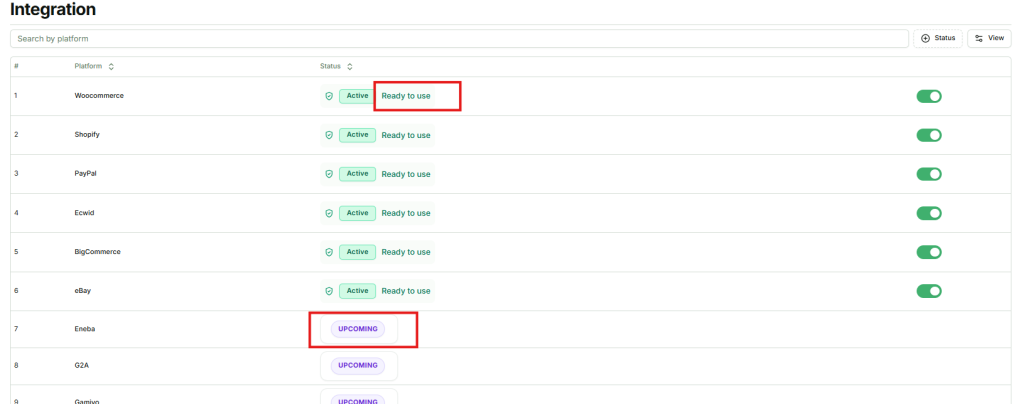The width and height of the screenshot is (1024, 404).
Task: Click the Ecwid integration toggle
Action: (929, 213)
